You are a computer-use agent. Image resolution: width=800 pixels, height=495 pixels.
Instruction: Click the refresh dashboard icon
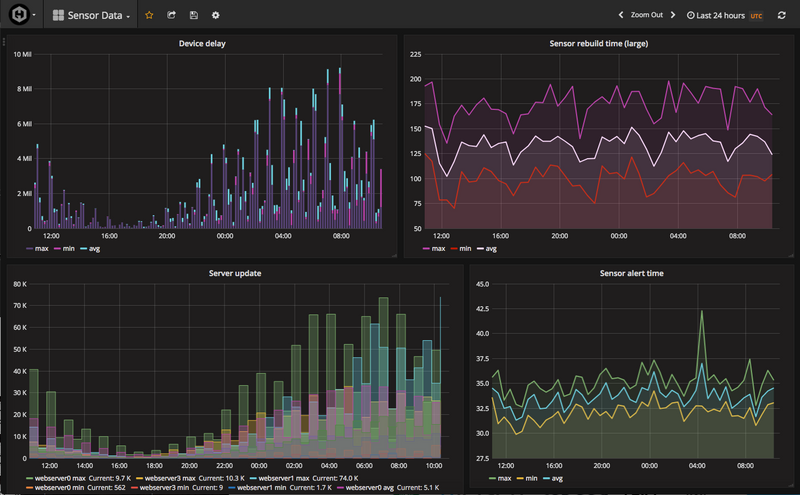(781, 16)
